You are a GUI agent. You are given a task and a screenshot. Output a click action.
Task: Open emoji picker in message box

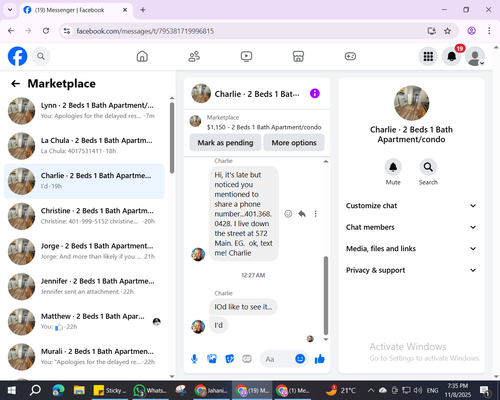pyautogui.click(x=300, y=359)
